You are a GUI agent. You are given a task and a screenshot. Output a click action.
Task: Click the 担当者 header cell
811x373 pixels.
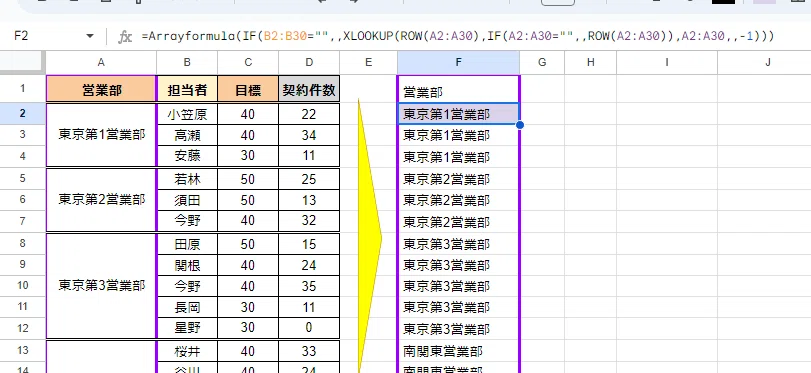(x=187, y=89)
